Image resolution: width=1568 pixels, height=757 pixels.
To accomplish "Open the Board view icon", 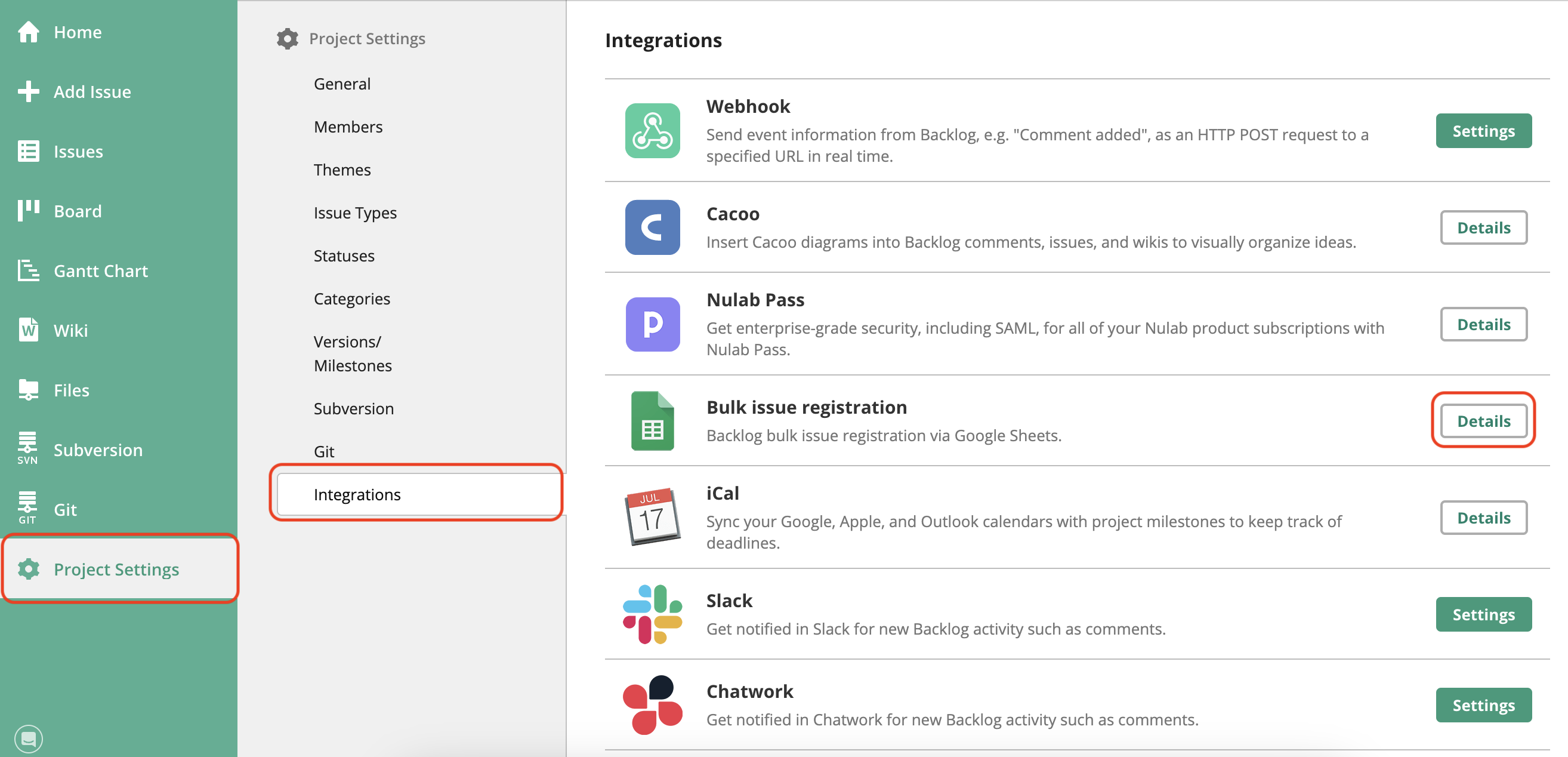I will pyautogui.click(x=28, y=211).
